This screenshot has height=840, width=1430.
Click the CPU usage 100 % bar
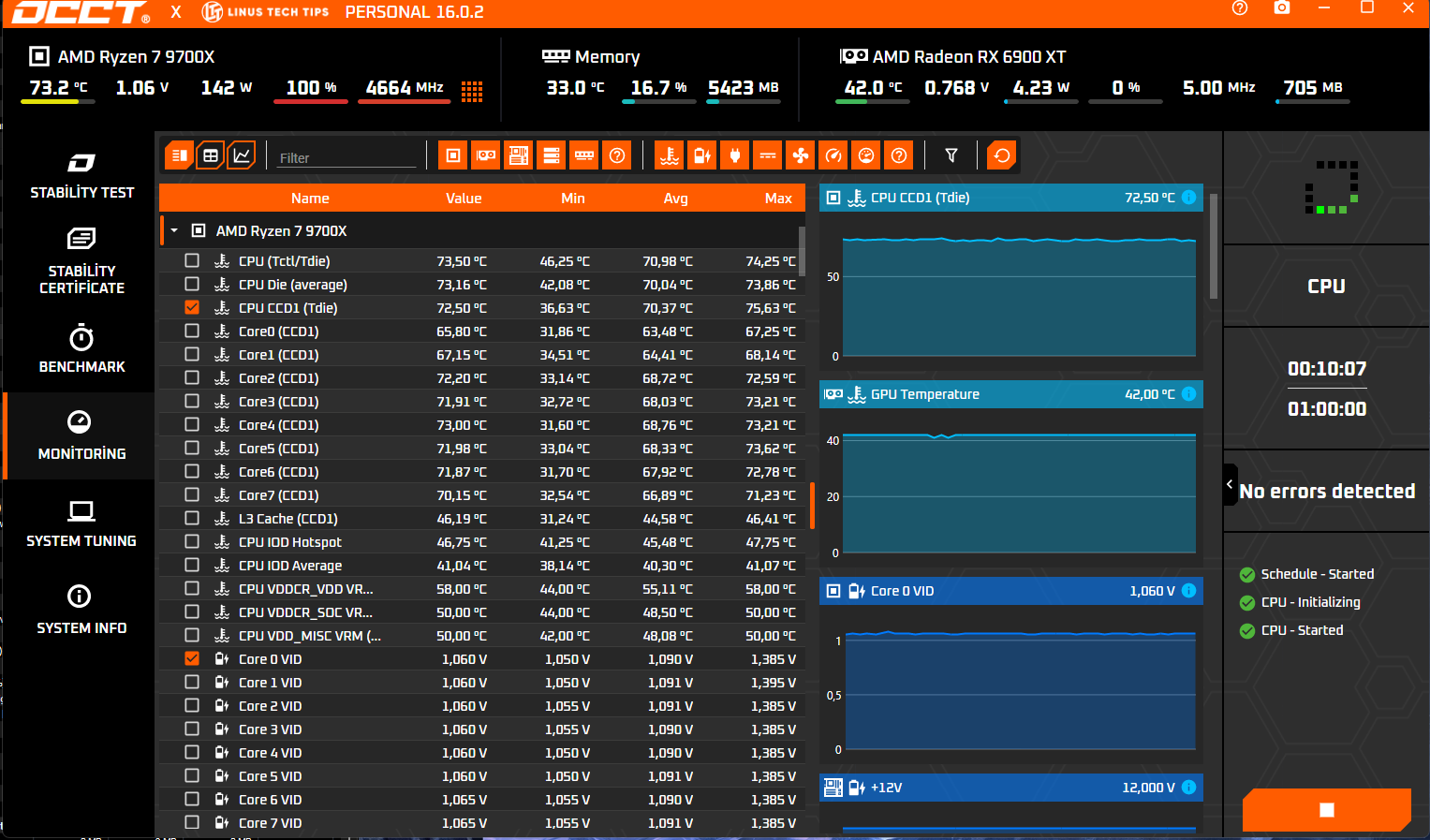[x=311, y=101]
